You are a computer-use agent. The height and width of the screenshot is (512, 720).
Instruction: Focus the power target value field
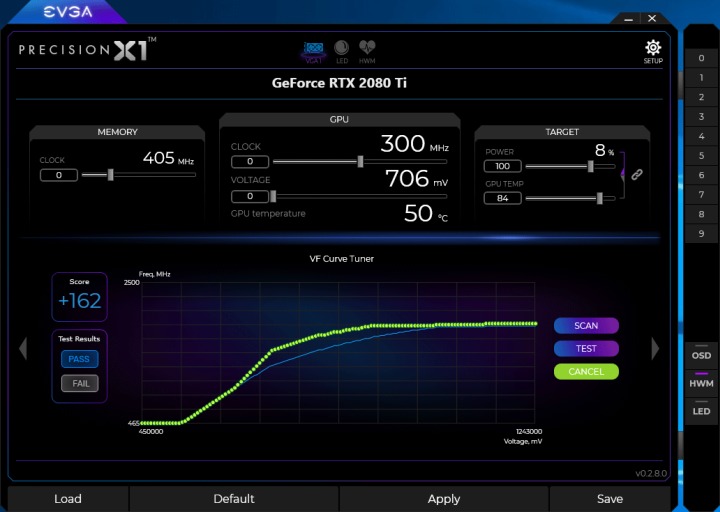click(x=502, y=166)
